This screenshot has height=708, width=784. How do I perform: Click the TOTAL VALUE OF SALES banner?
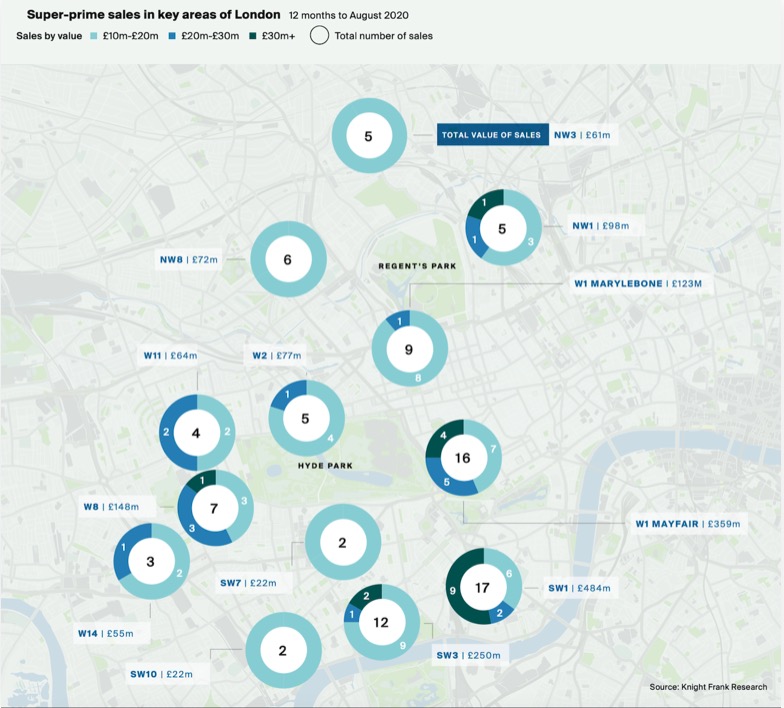[x=491, y=135]
